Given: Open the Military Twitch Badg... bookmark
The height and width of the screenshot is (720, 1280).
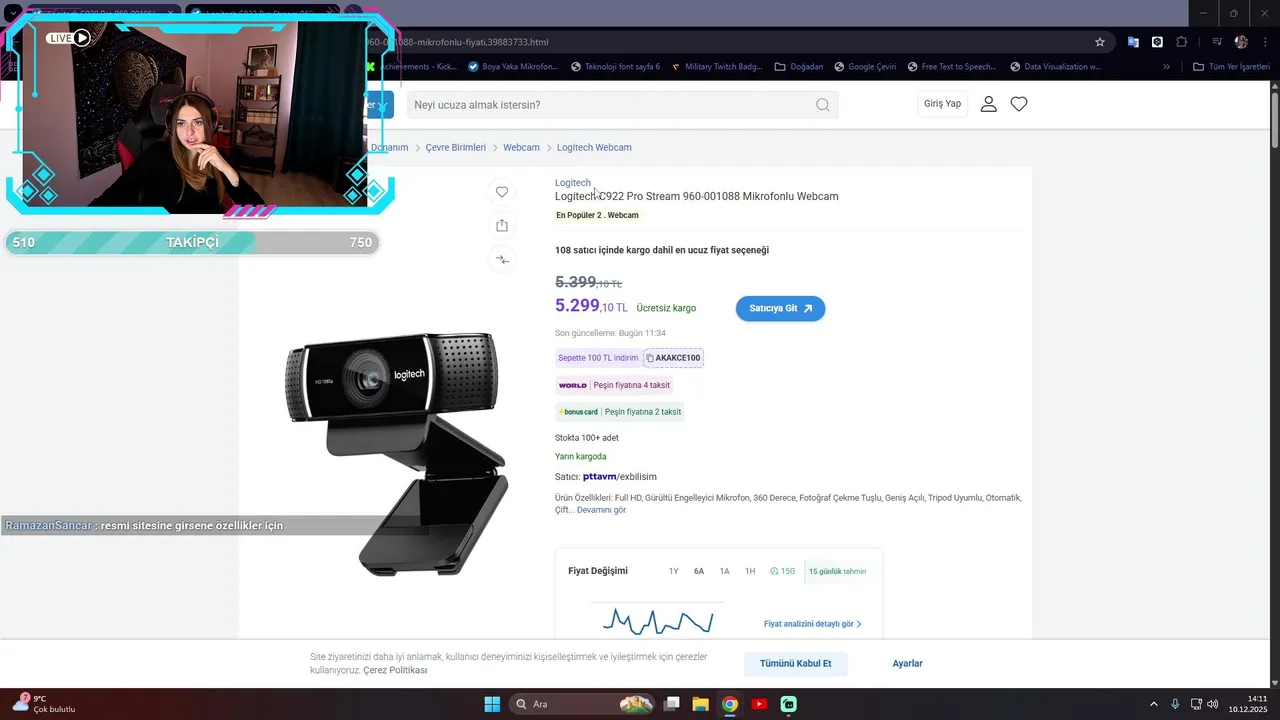Looking at the screenshot, I should (x=716, y=67).
